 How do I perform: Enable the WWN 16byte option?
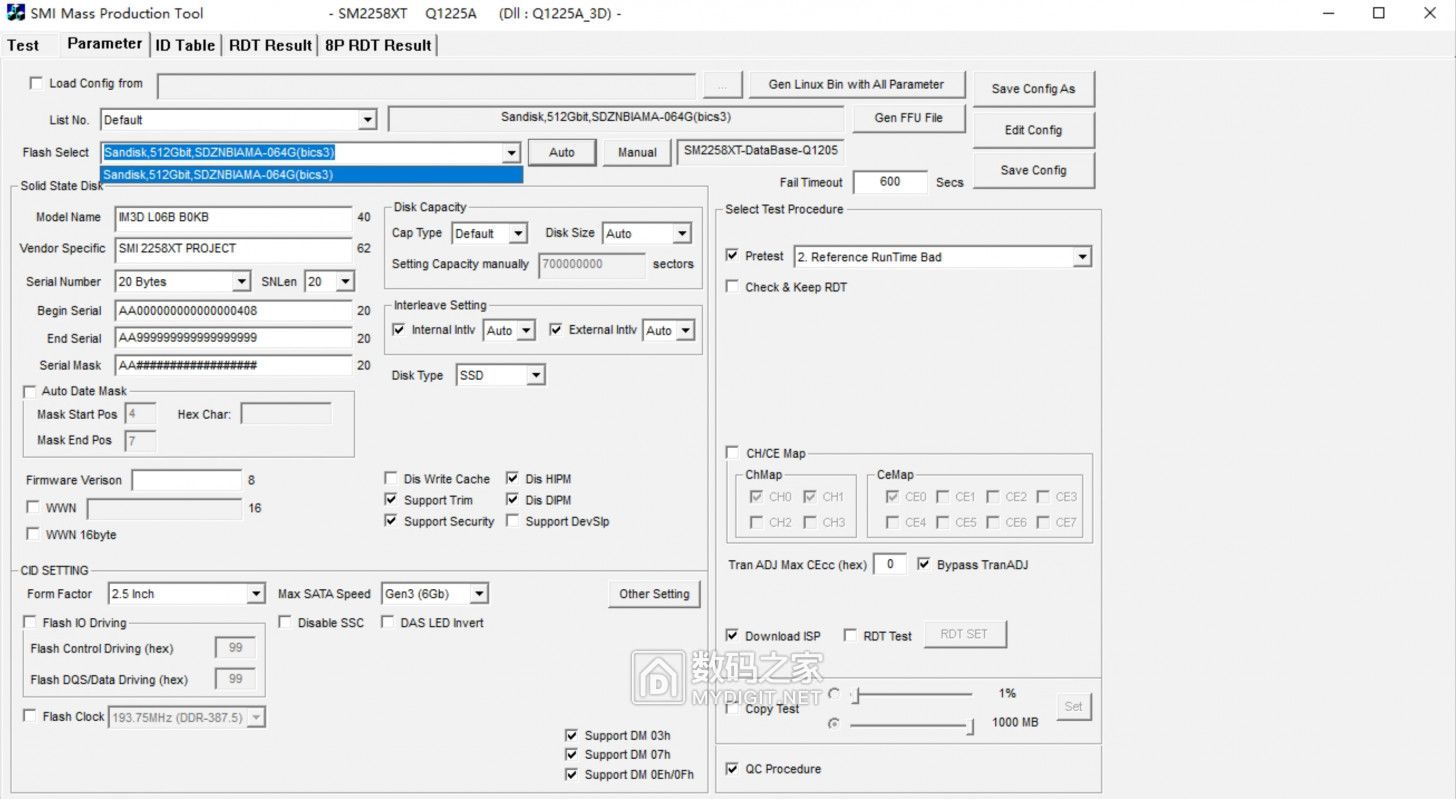click(x=34, y=534)
